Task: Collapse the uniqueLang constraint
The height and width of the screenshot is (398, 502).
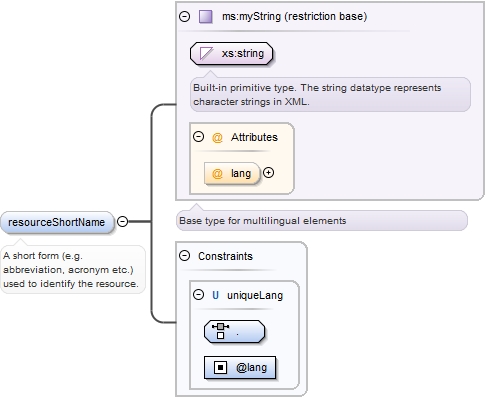Action: tap(198, 295)
